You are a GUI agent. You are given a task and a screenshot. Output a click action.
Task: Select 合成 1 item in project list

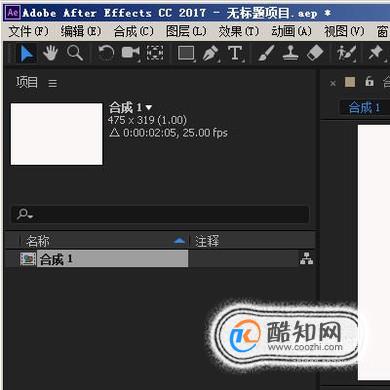click(x=104, y=259)
